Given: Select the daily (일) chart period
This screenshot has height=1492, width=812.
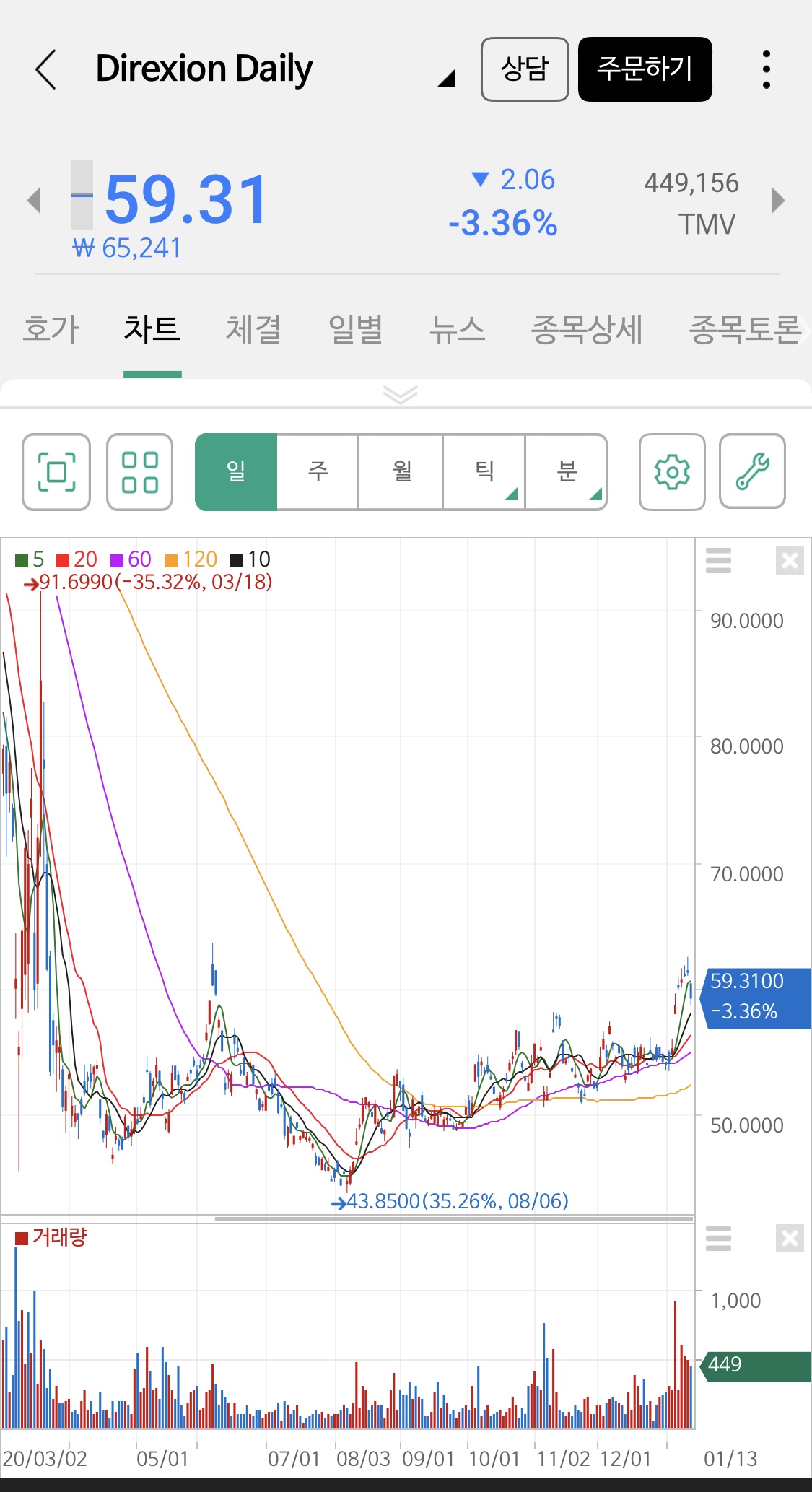Looking at the screenshot, I should [x=236, y=472].
